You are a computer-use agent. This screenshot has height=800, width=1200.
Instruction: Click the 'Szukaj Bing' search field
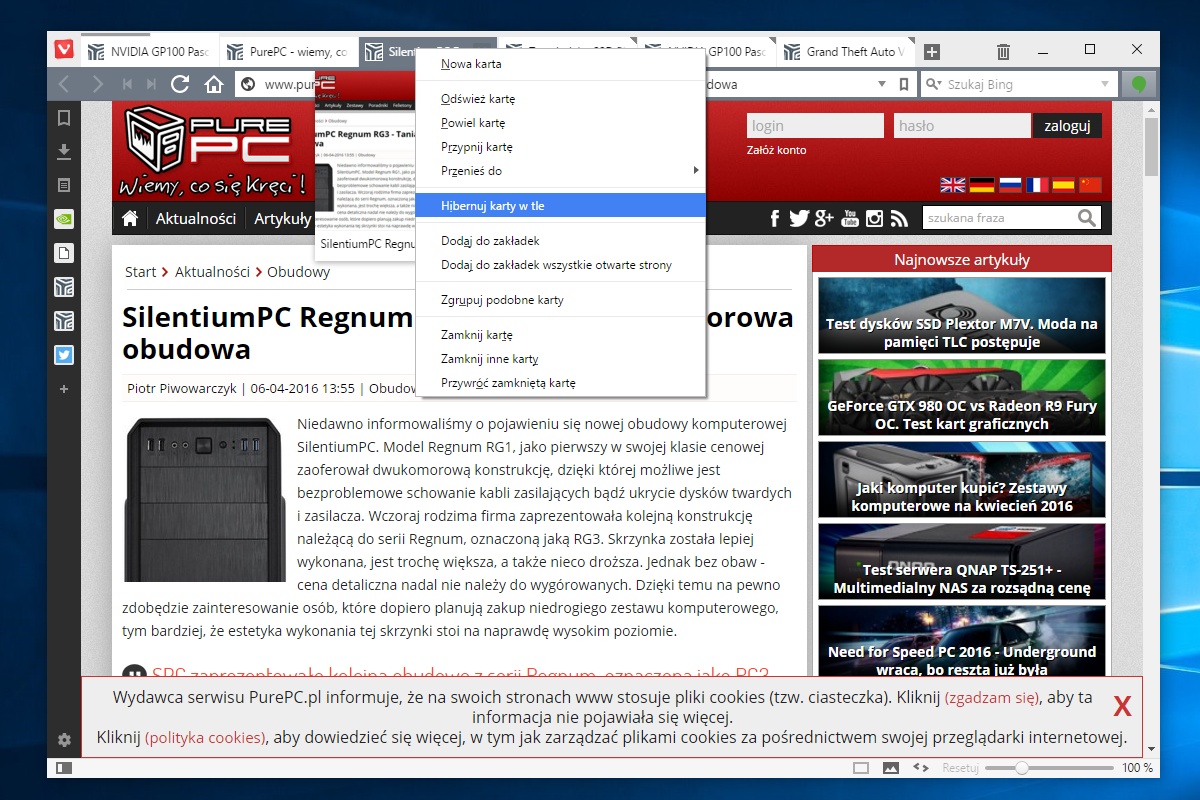coord(1018,84)
